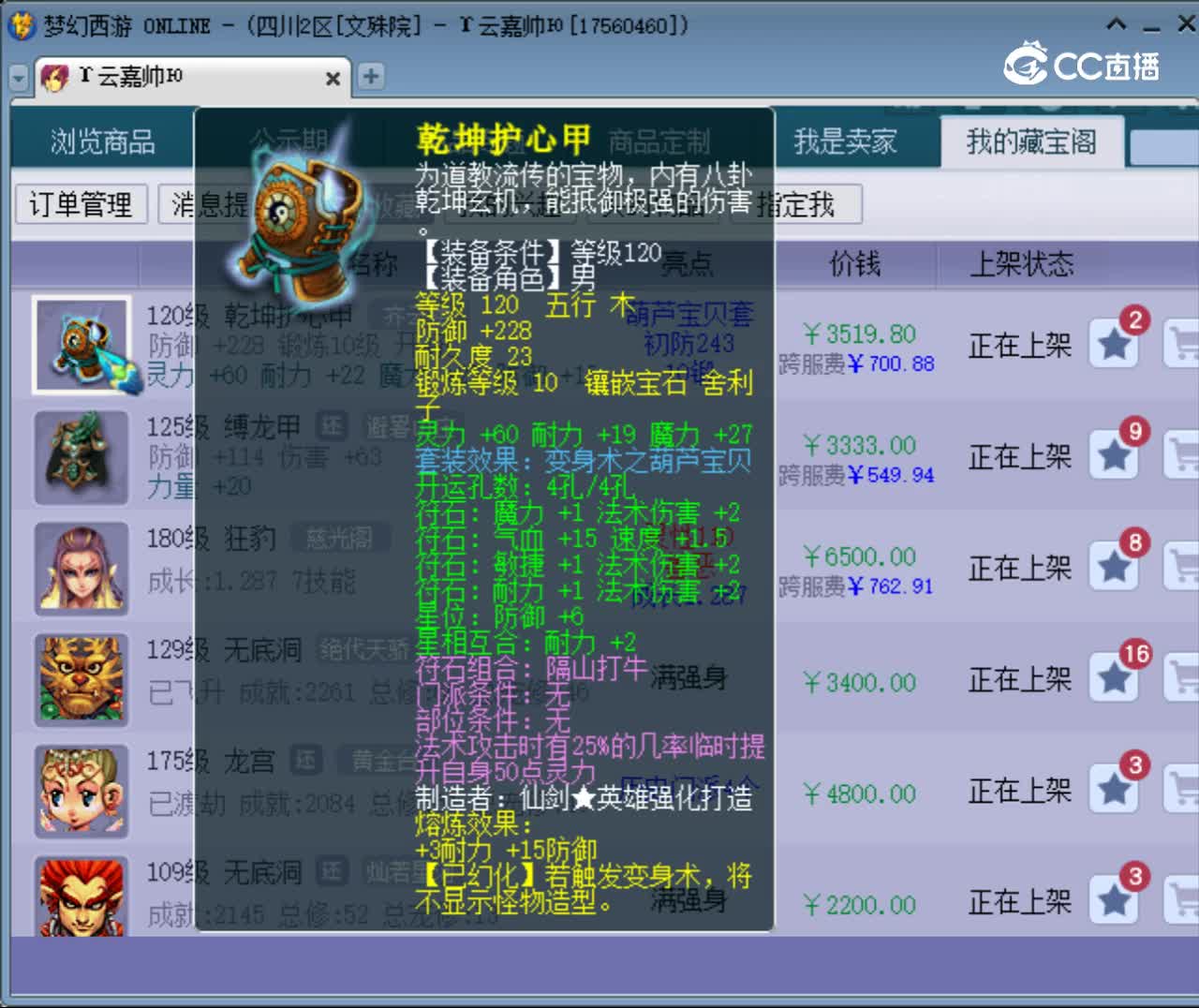Open 订单管理 order management
1199x1008 pixels.
click(81, 204)
